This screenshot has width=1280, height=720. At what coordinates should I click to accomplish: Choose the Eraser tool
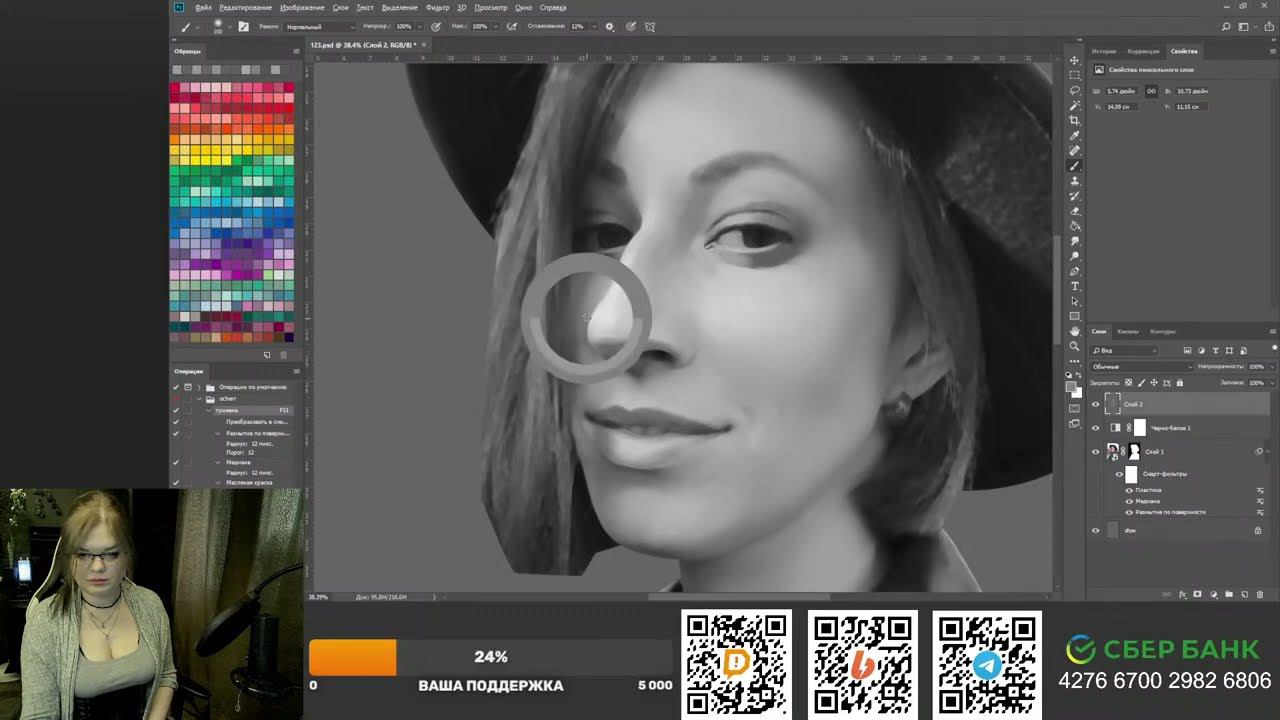pos(1075,211)
